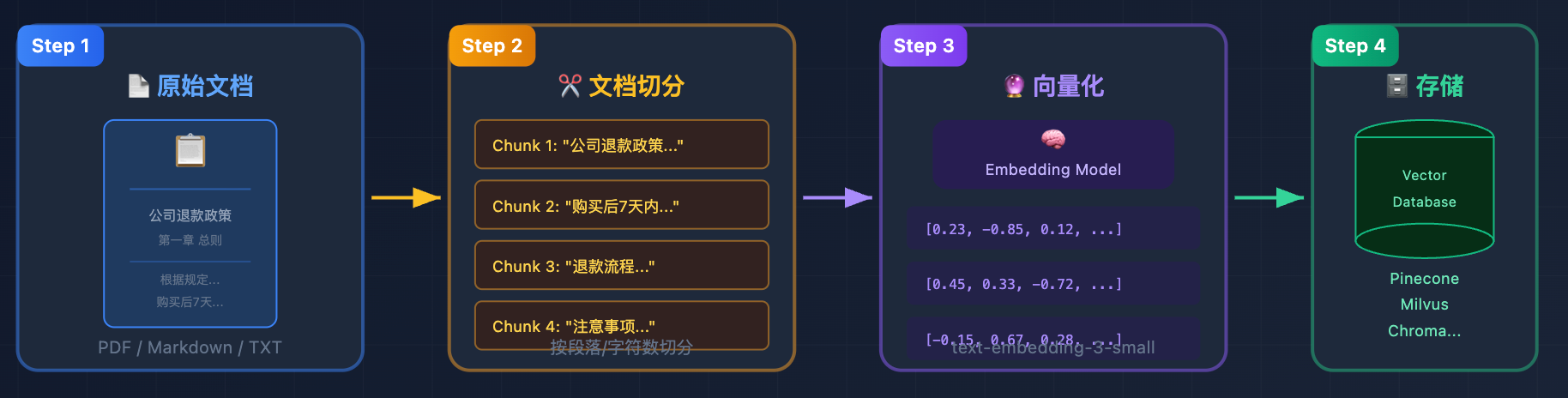The image size is (1568, 398).
Task: Click the yellow arrow after Step 1
Action: (x=406, y=198)
